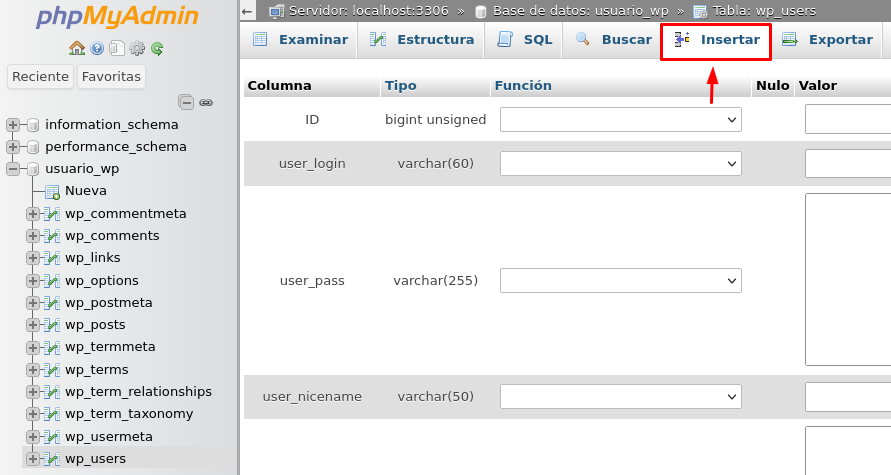Open the documentation help icon
This screenshot has height=475, width=891.
(97, 49)
